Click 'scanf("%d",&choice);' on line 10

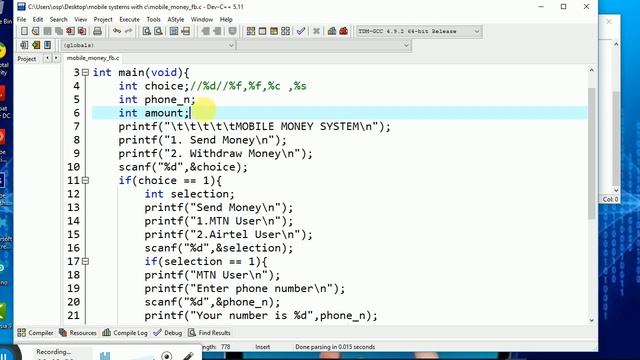click(x=183, y=167)
